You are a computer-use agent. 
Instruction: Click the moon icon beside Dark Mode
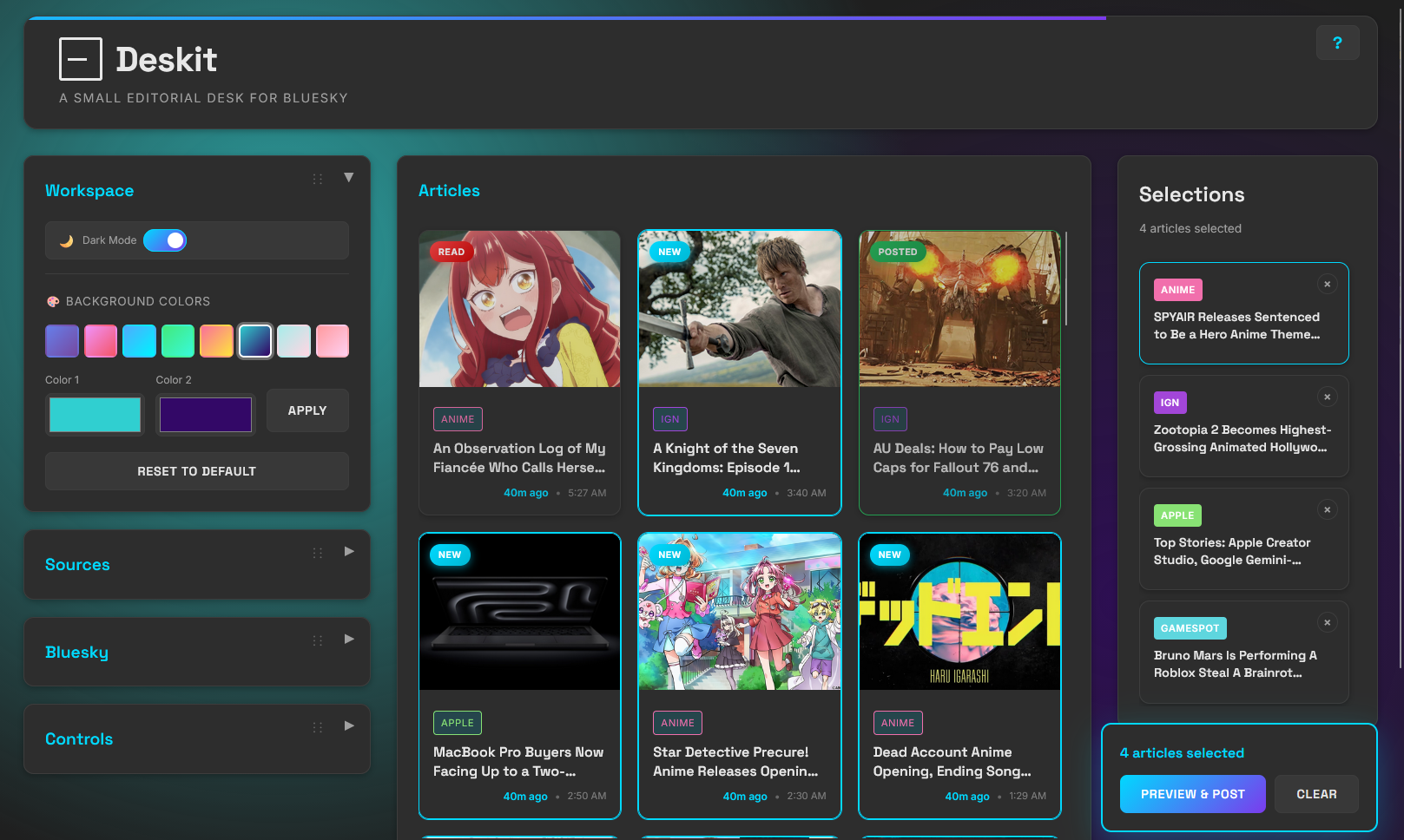[x=66, y=240]
